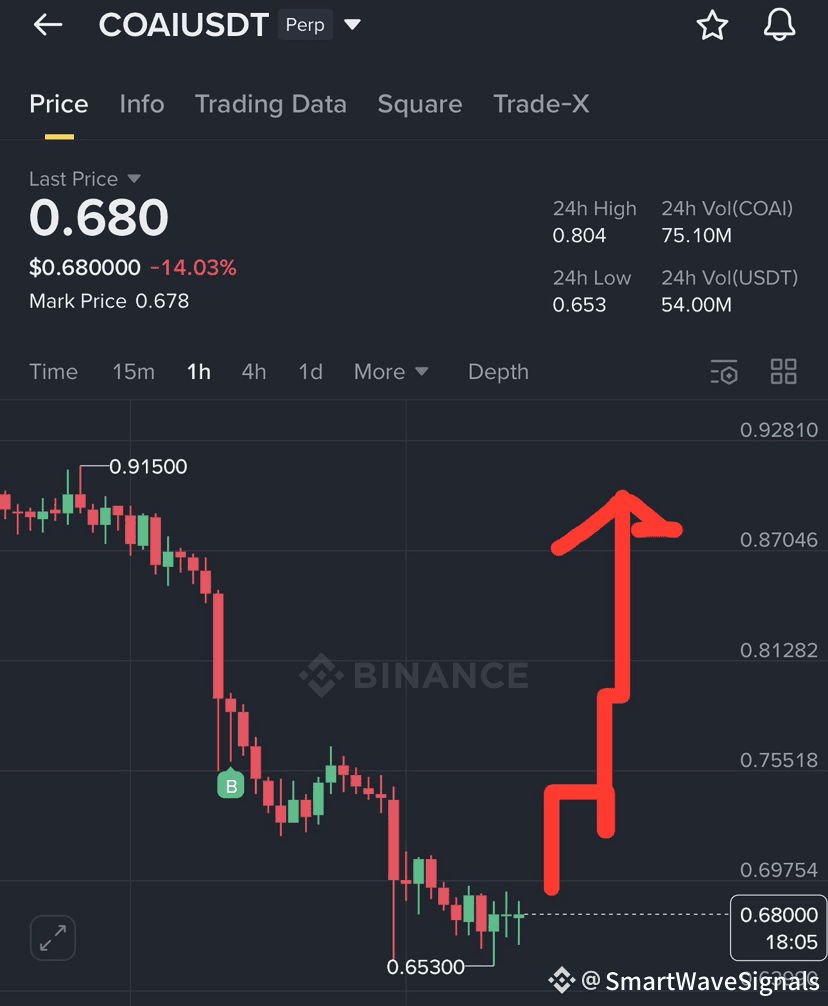828x1006 pixels.
Task: Select the 4h interval
Action: pos(254,371)
